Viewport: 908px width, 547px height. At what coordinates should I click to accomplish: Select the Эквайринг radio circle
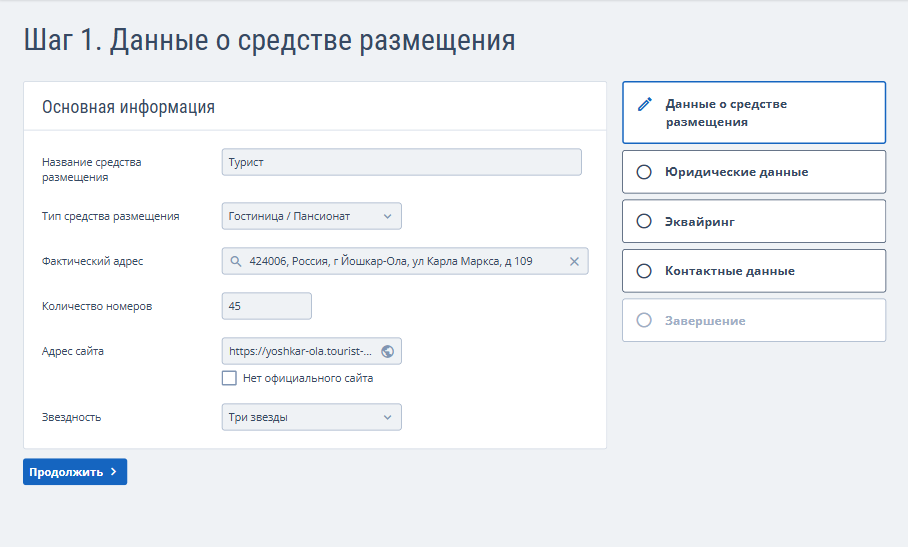(644, 221)
